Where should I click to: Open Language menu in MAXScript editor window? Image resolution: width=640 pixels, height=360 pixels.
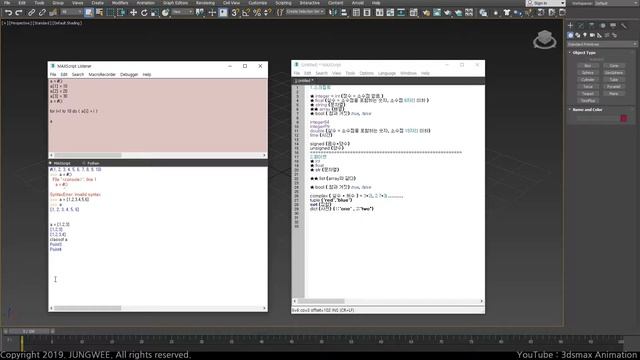coord(387,73)
